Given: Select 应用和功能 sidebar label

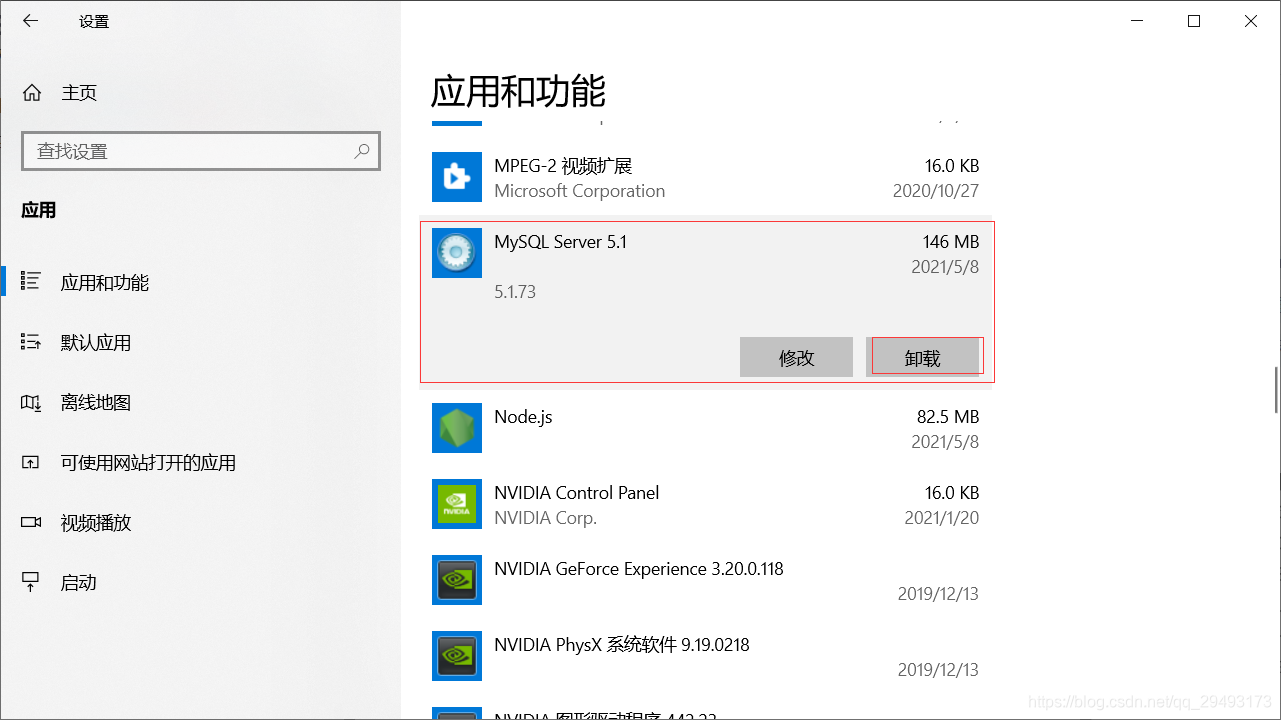Looking at the screenshot, I should (x=105, y=283).
